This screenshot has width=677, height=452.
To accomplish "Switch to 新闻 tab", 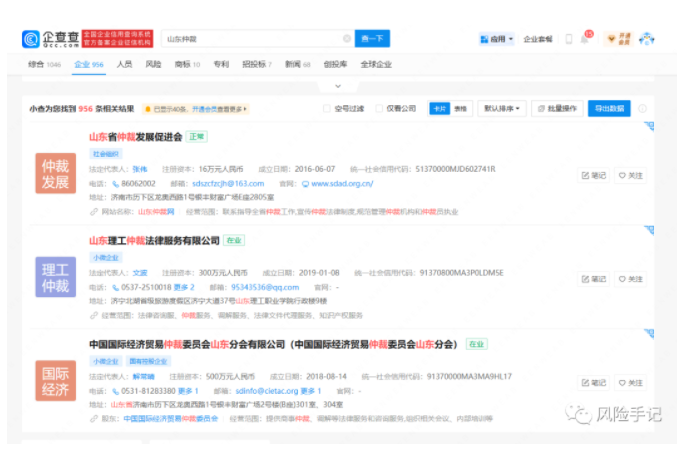I will [x=297, y=64].
